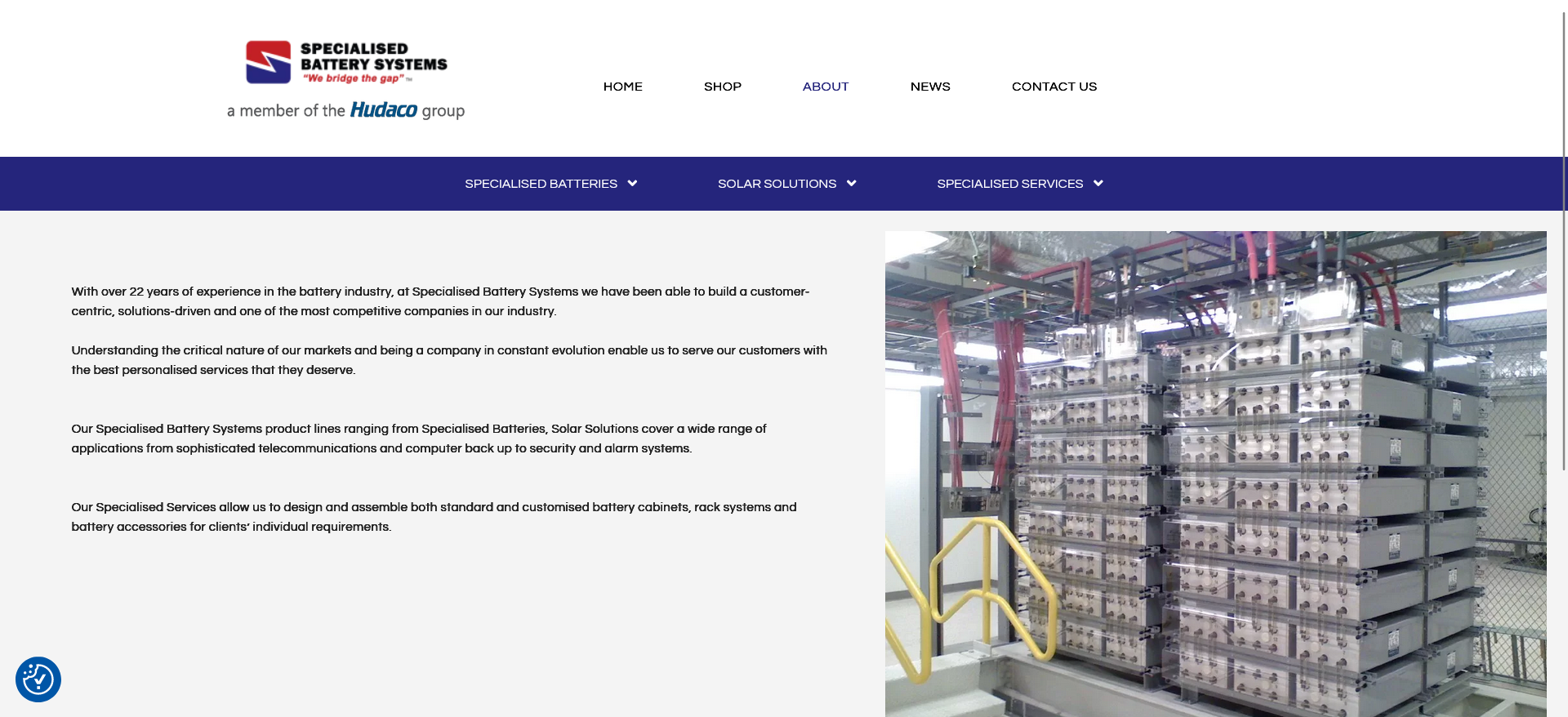Open the SHOP page

[722, 87]
